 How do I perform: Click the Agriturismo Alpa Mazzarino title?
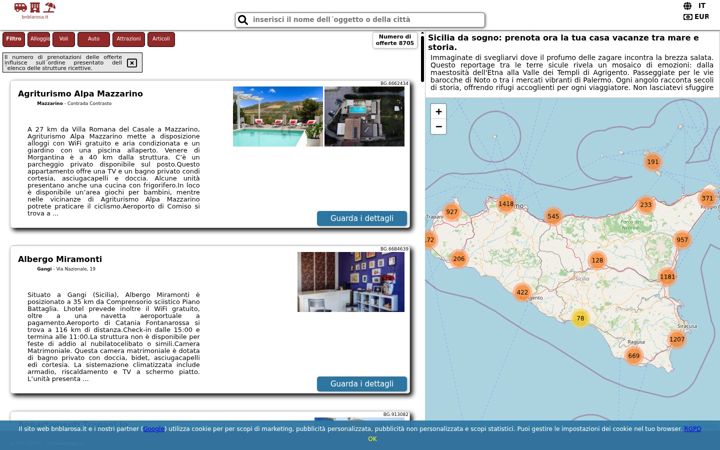pyautogui.click(x=80, y=94)
